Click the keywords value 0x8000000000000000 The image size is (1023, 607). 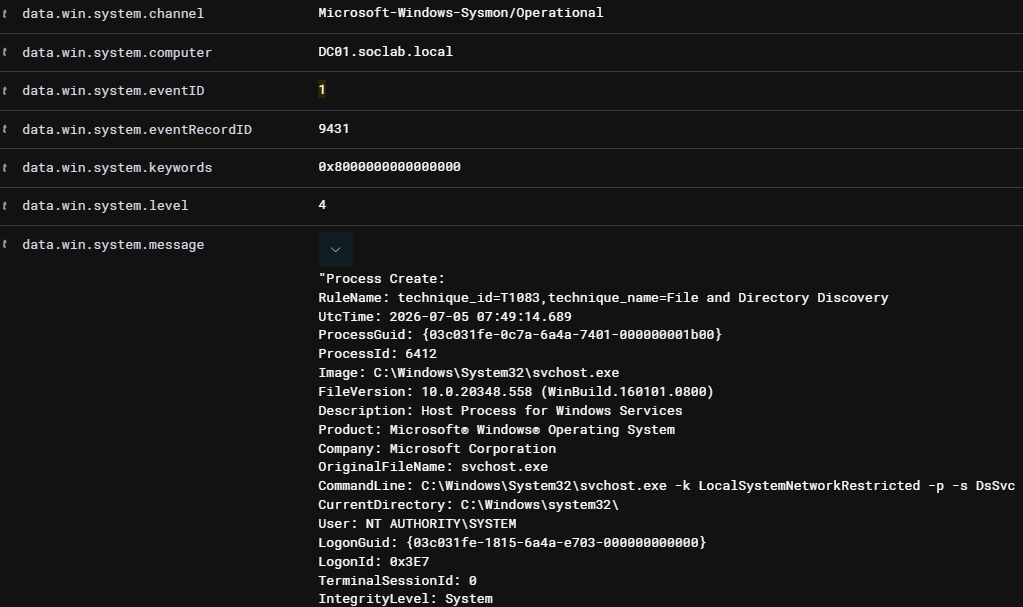(x=389, y=167)
